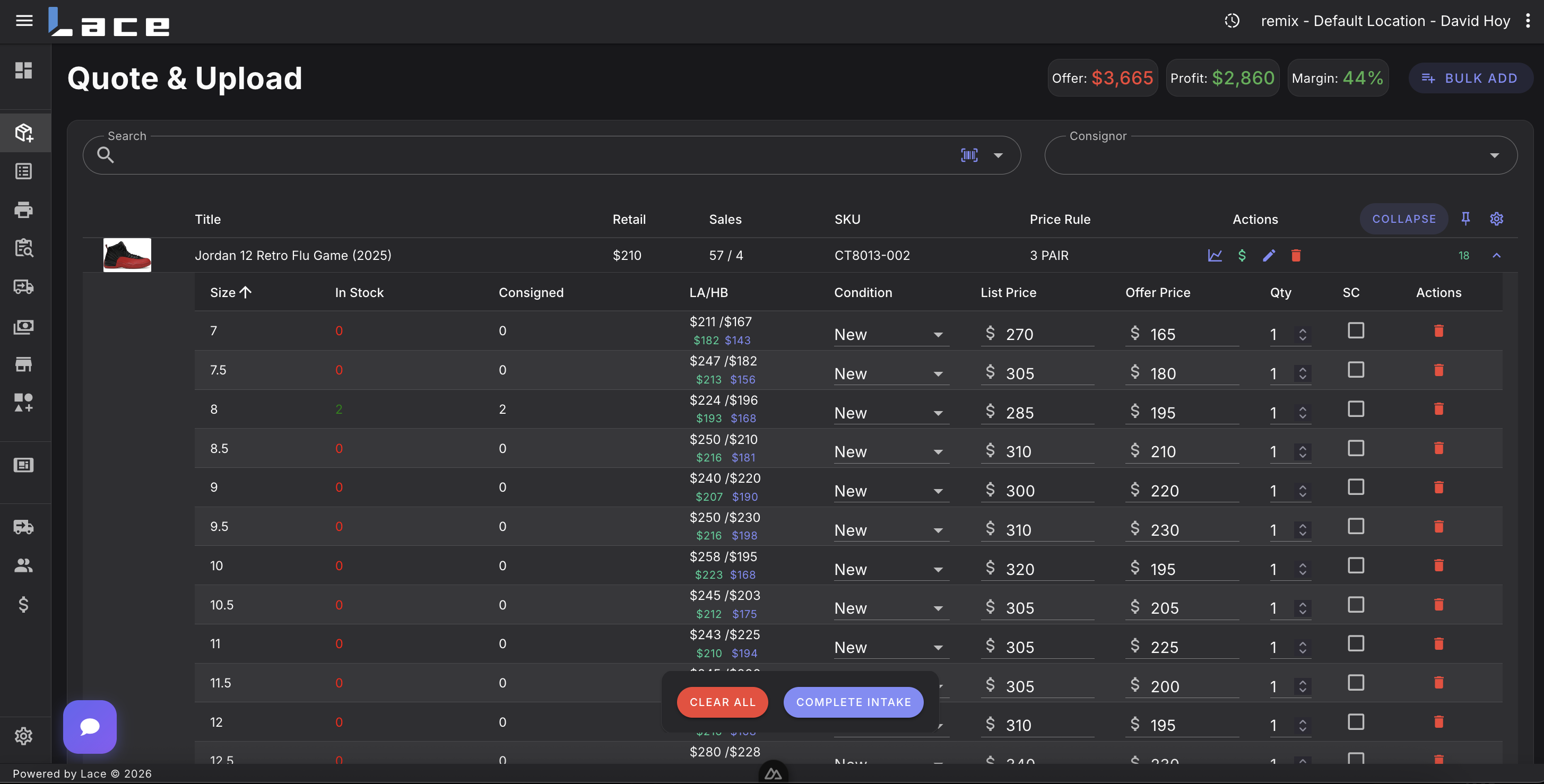Open the table settings gear icon
This screenshot has height=784, width=1544.
pos(1497,219)
